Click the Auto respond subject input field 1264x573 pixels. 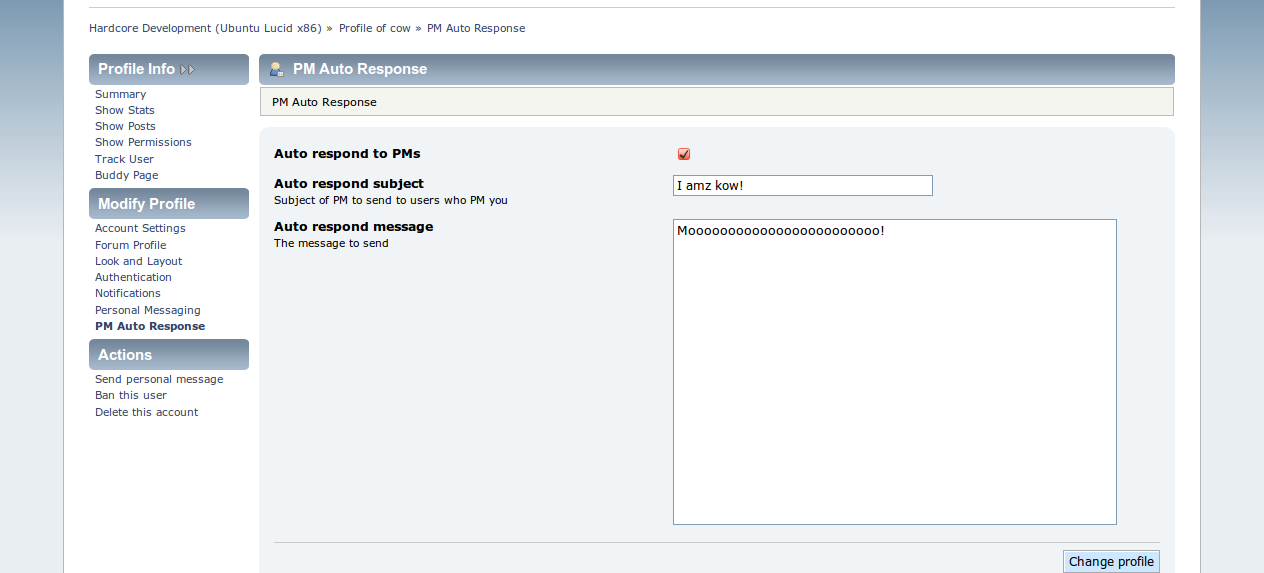pos(802,186)
